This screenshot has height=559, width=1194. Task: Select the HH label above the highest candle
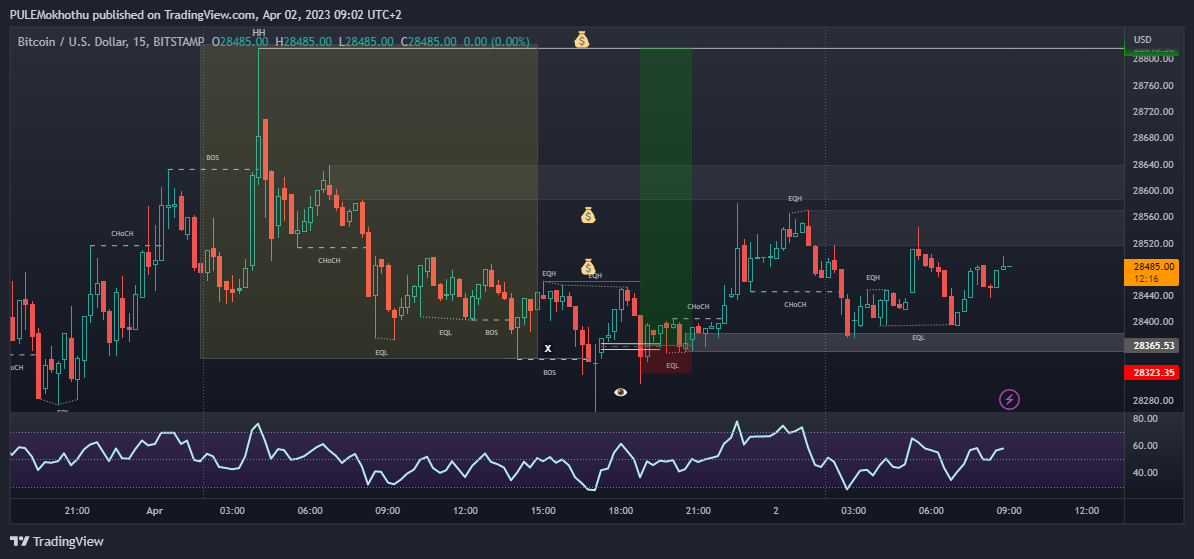coord(259,33)
